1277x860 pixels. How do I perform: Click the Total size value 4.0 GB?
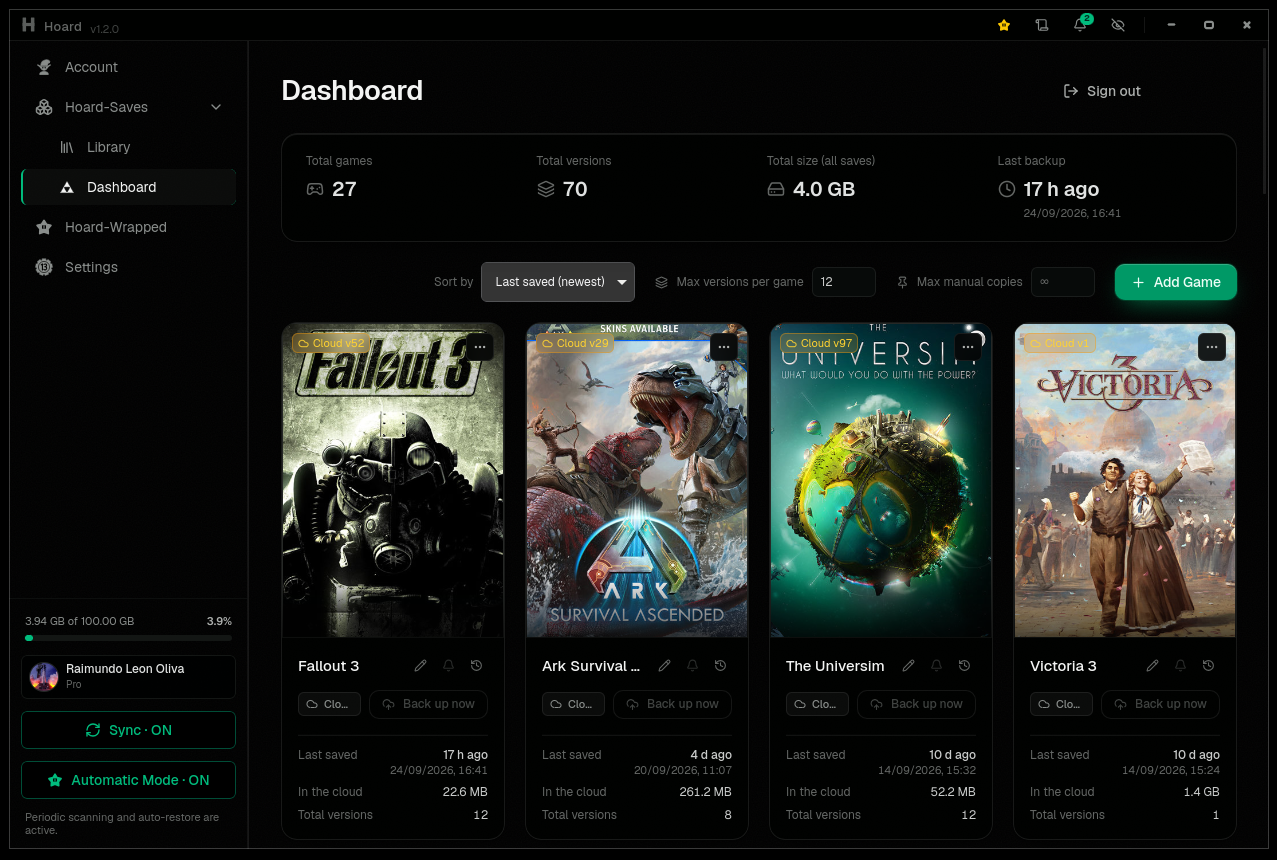pos(824,189)
